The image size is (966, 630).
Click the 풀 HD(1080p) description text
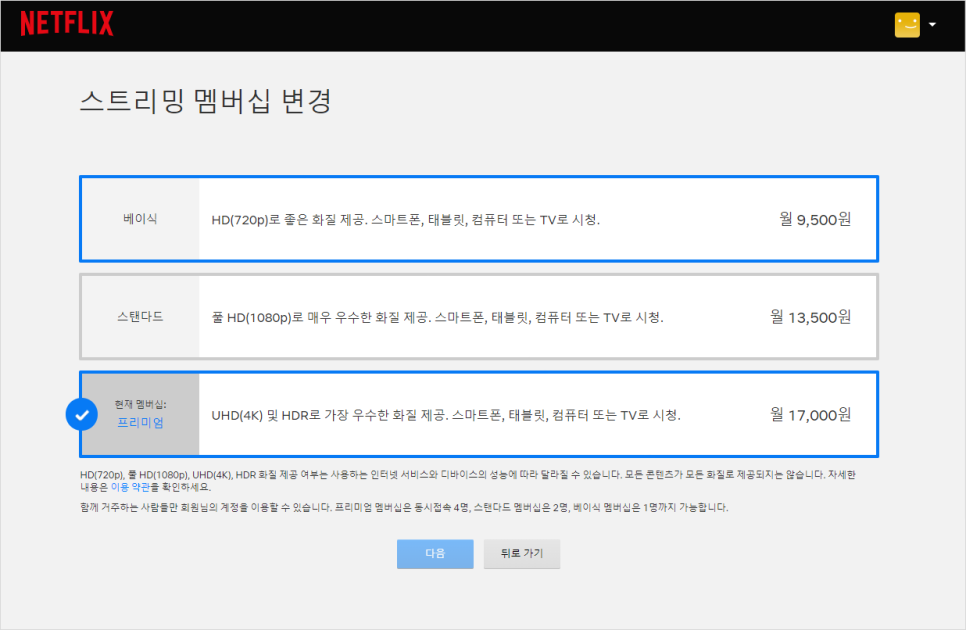[x=437, y=318]
